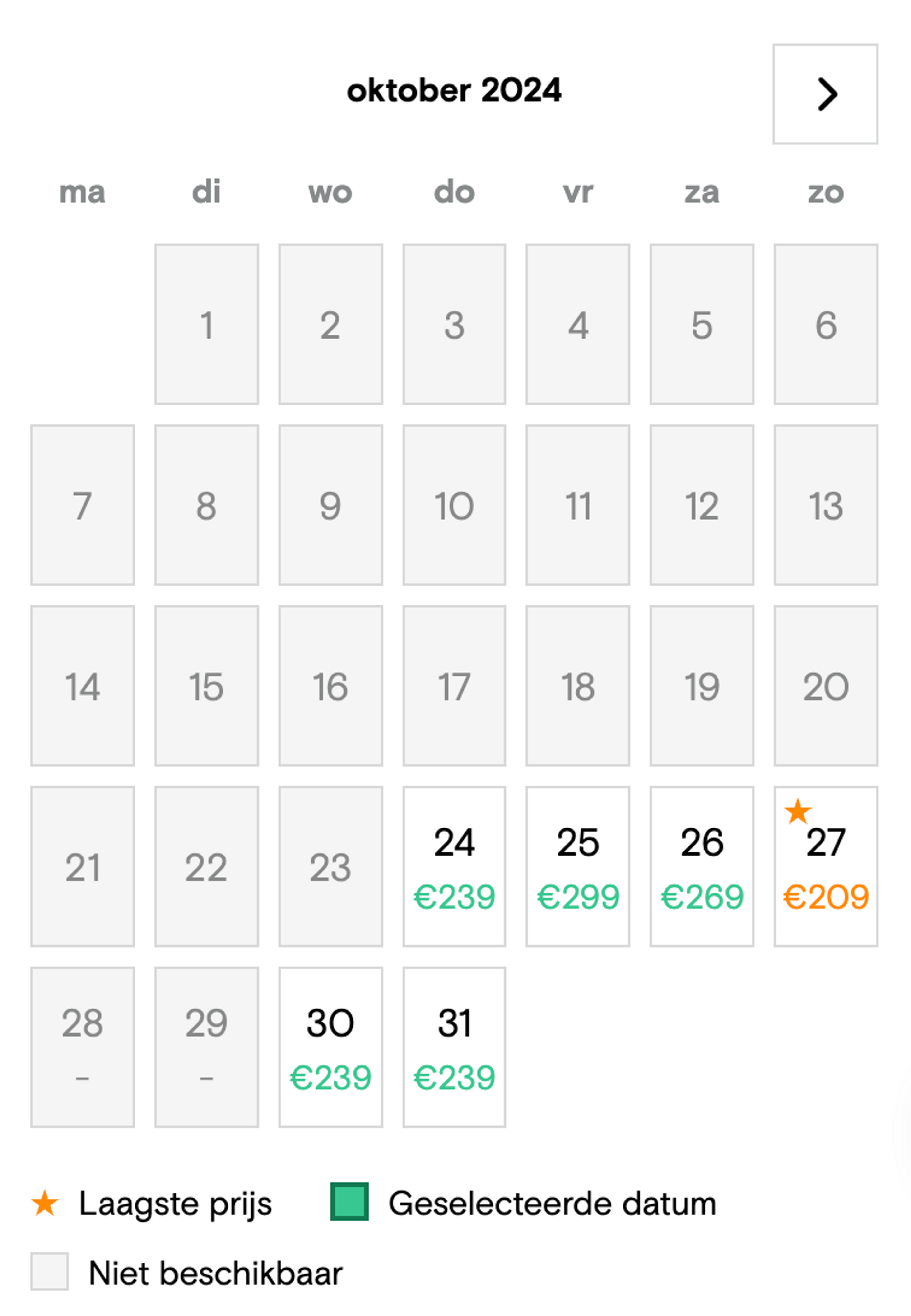Click the disabled date October 23
The height and width of the screenshot is (1316, 911).
tap(330, 866)
